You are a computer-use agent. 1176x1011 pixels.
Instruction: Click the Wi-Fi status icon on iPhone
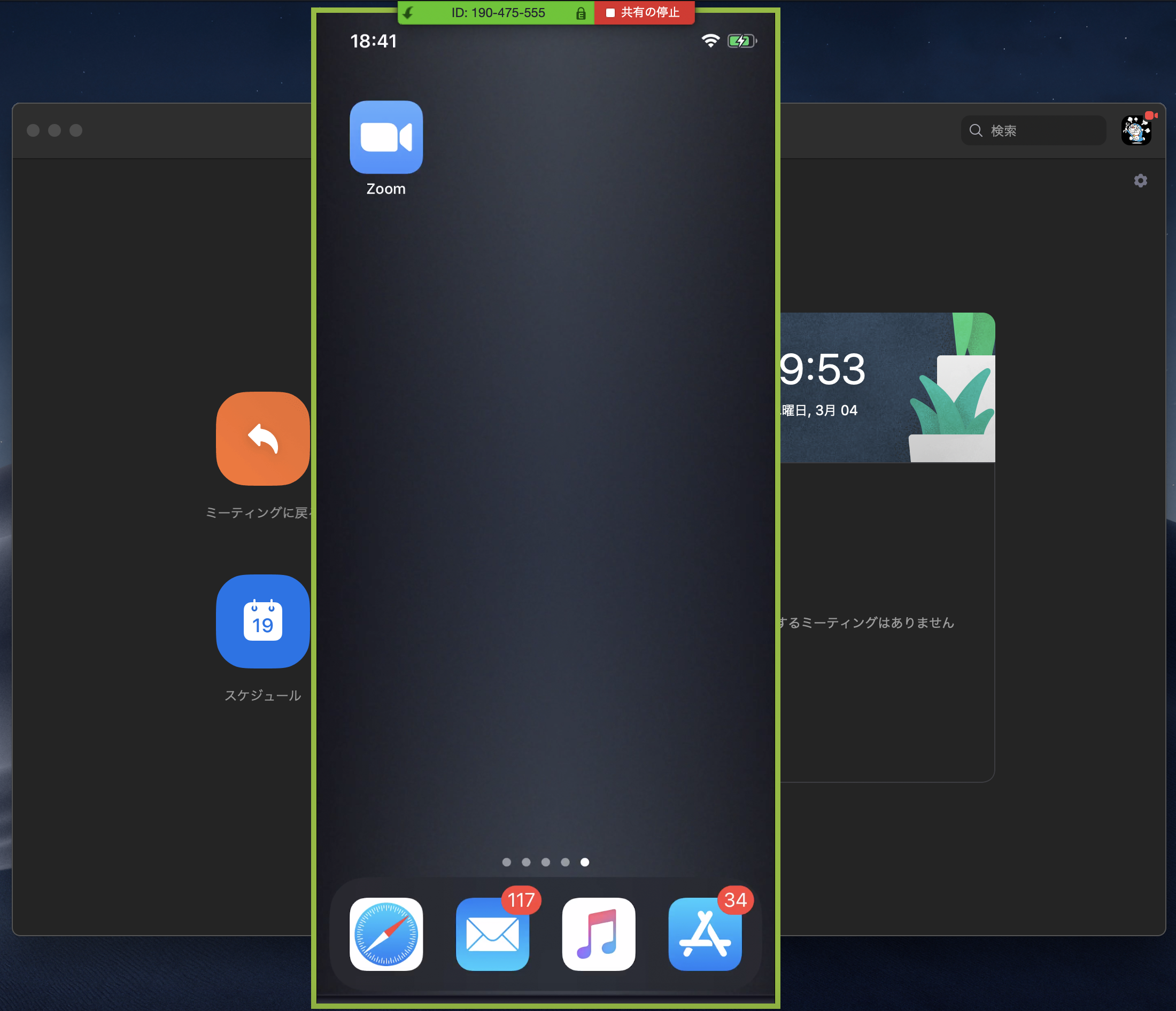tap(710, 41)
